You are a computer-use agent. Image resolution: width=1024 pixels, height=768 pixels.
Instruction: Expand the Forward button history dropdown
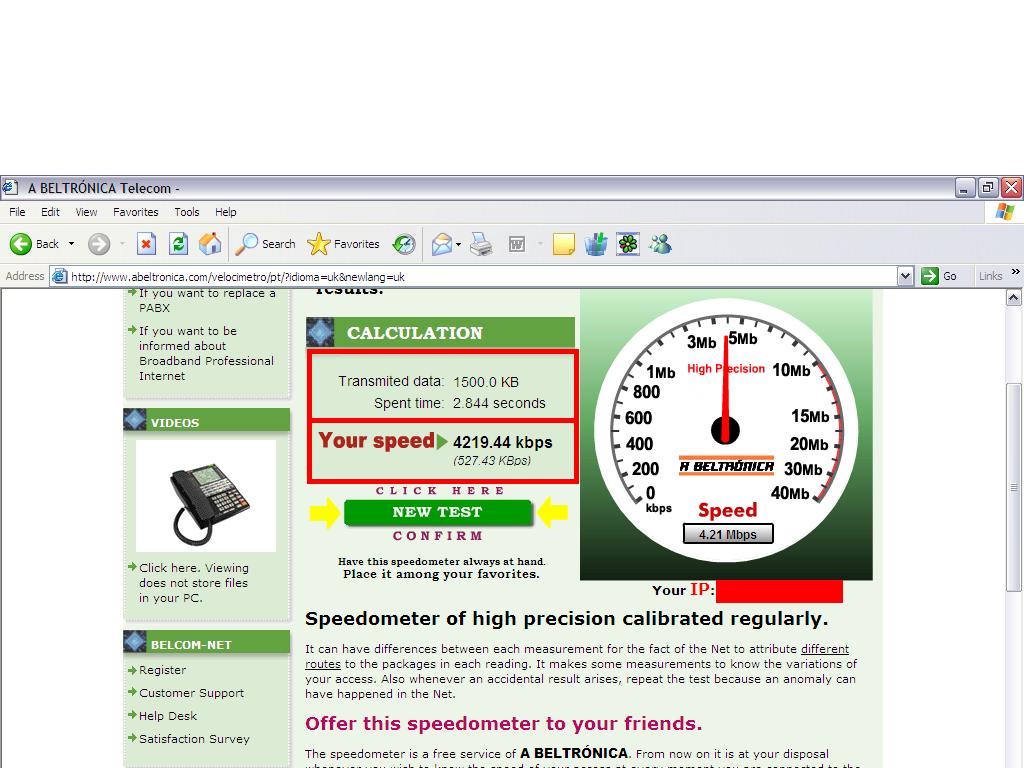[x=122, y=244]
